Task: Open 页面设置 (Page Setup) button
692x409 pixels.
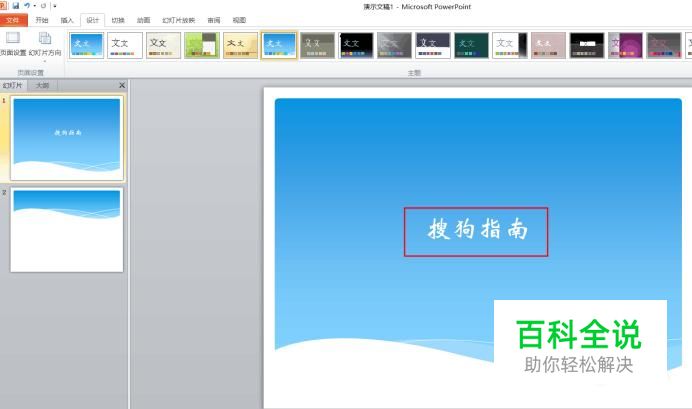Action: coord(13,45)
